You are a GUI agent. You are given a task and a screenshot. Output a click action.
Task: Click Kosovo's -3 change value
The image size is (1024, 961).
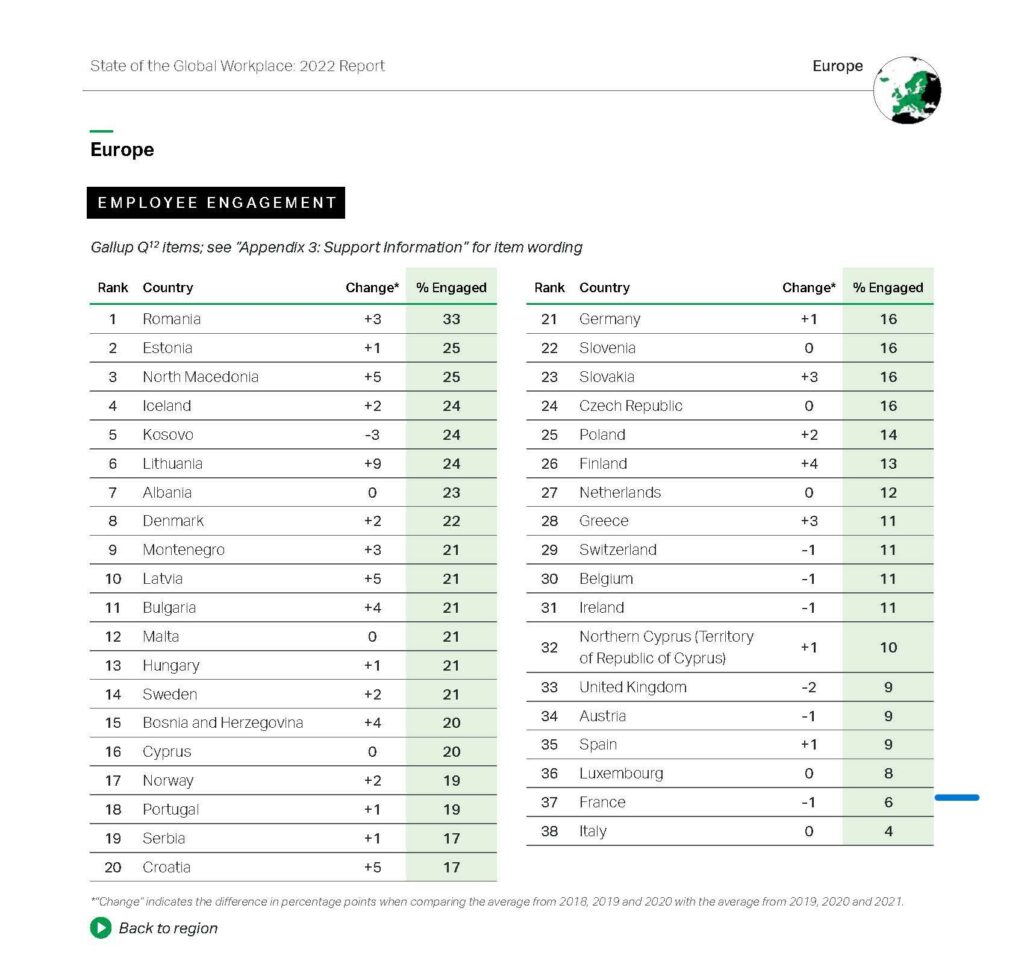pos(372,435)
